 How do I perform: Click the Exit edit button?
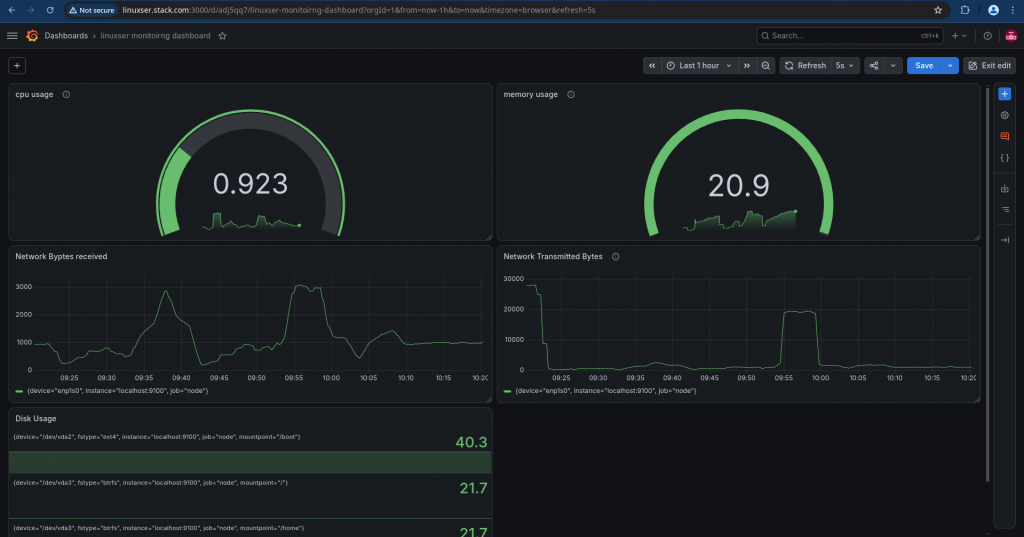pos(989,65)
